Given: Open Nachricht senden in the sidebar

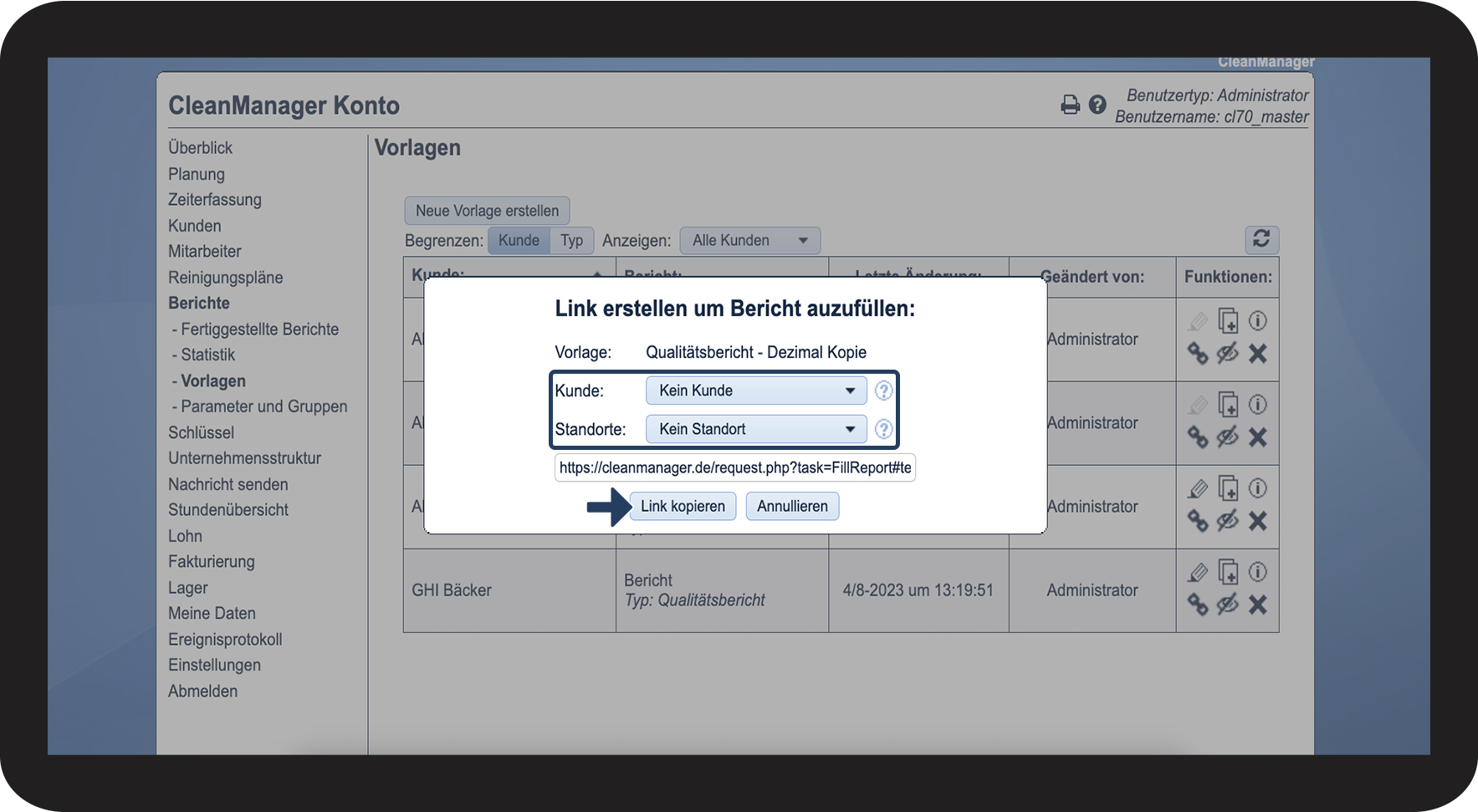Looking at the screenshot, I should click(228, 484).
